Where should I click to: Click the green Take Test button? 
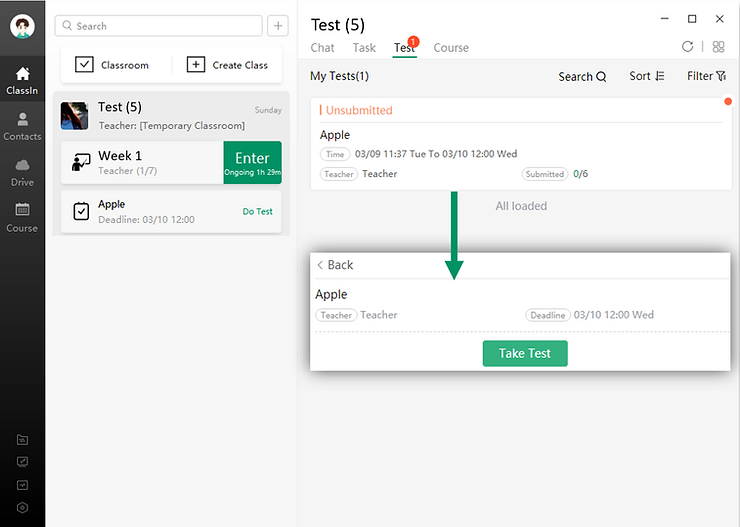pyautogui.click(x=525, y=353)
